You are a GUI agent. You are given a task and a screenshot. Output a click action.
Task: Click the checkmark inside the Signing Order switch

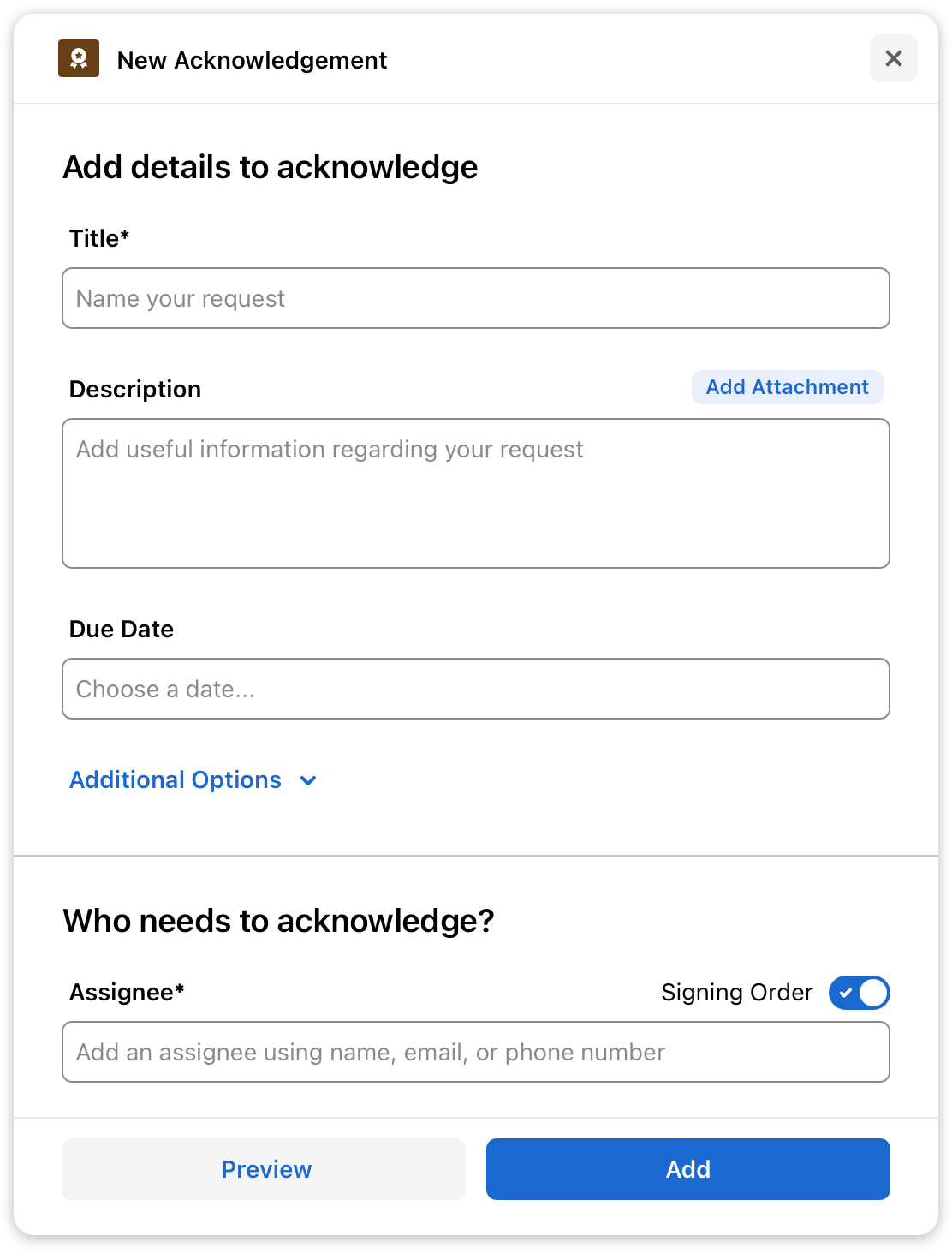tap(846, 993)
